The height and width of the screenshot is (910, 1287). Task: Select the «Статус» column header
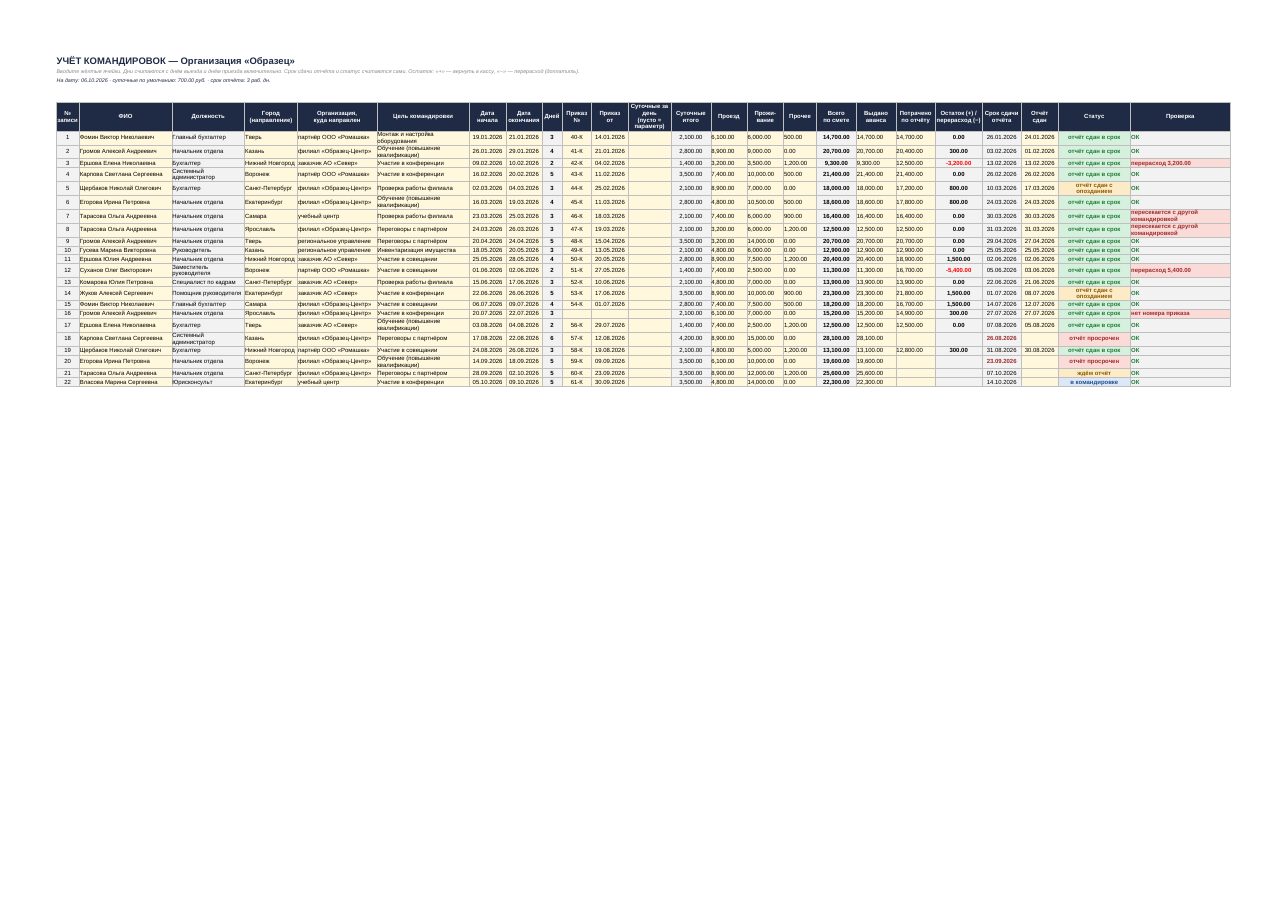click(x=1094, y=117)
